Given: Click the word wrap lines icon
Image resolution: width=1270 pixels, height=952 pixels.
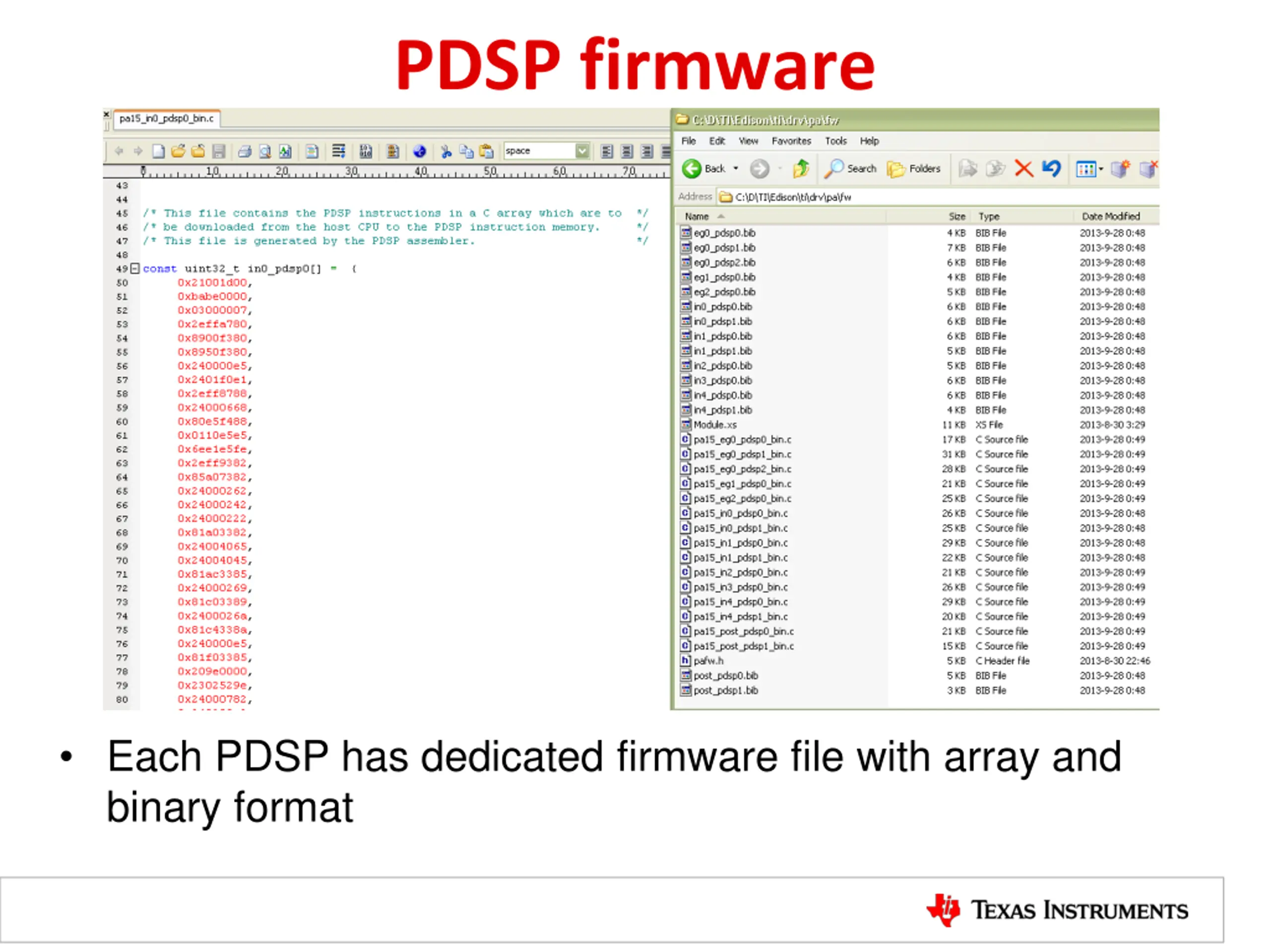Looking at the screenshot, I should [339, 152].
